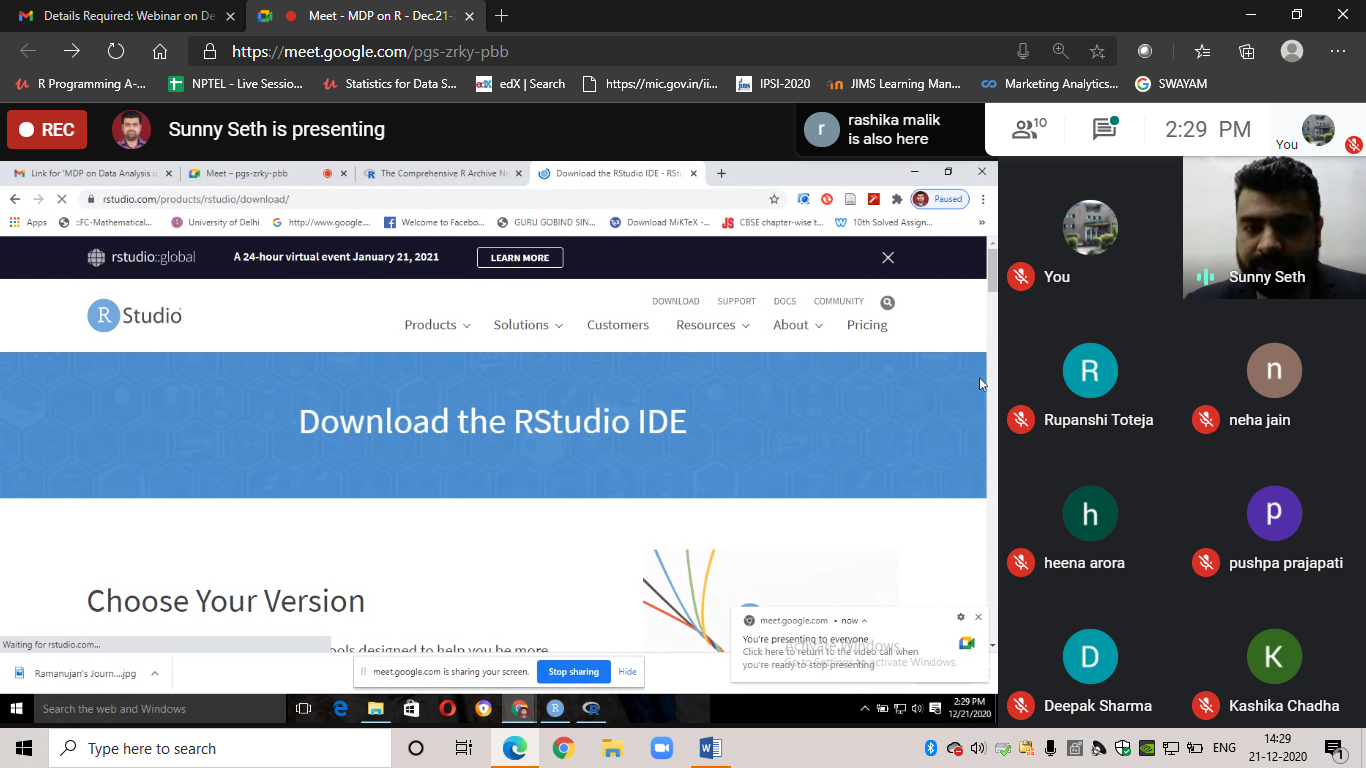Screen dimensions: 1366x768
Task: Click search icon on RStudio website
Action: [x=887, y=302]
